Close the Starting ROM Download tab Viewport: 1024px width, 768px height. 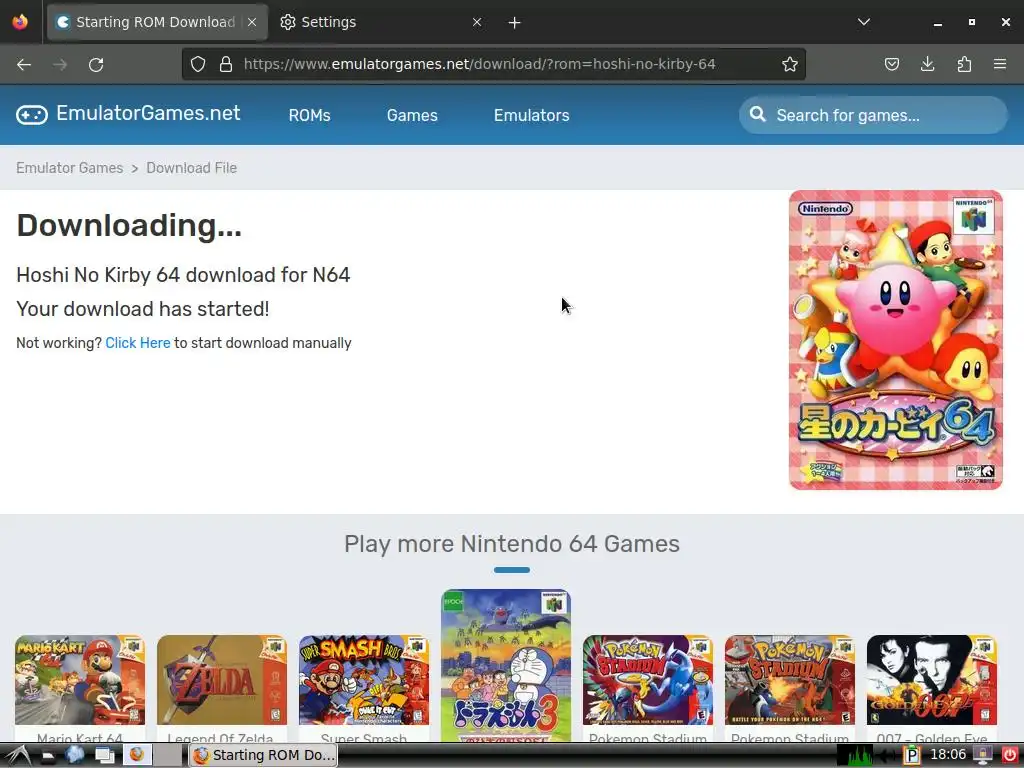(x=252, y=22)
